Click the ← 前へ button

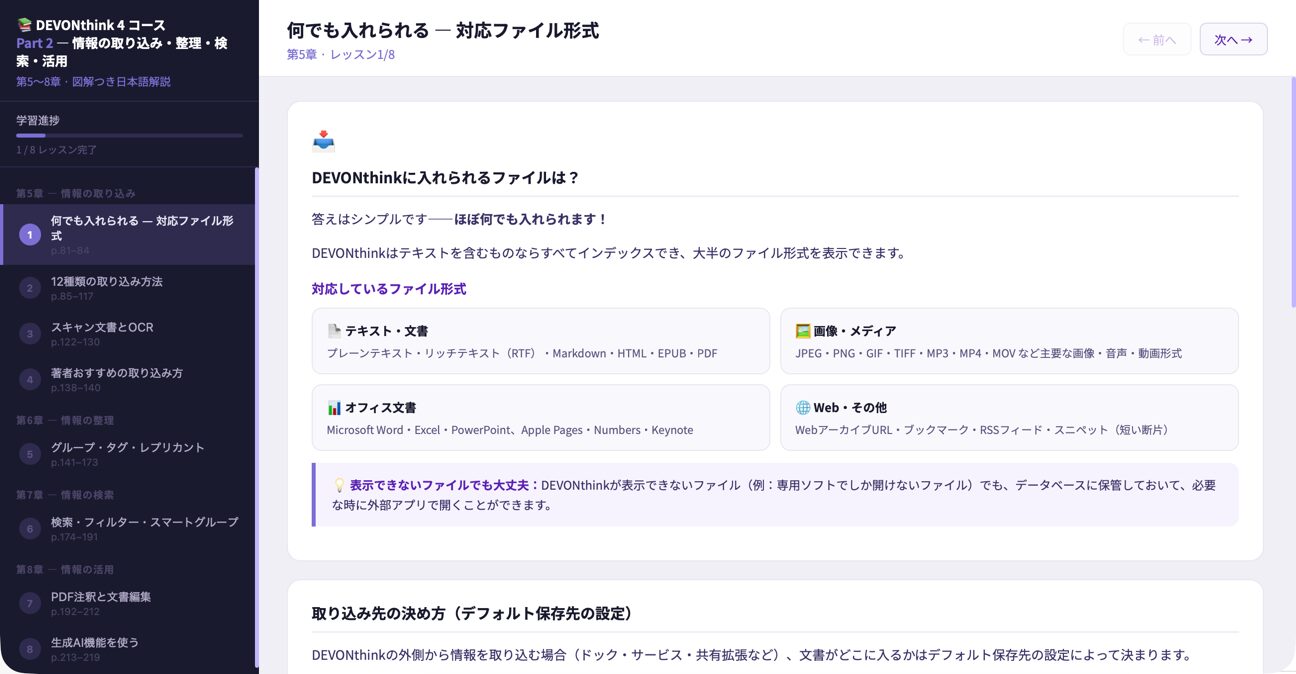tap(1156, 39)
